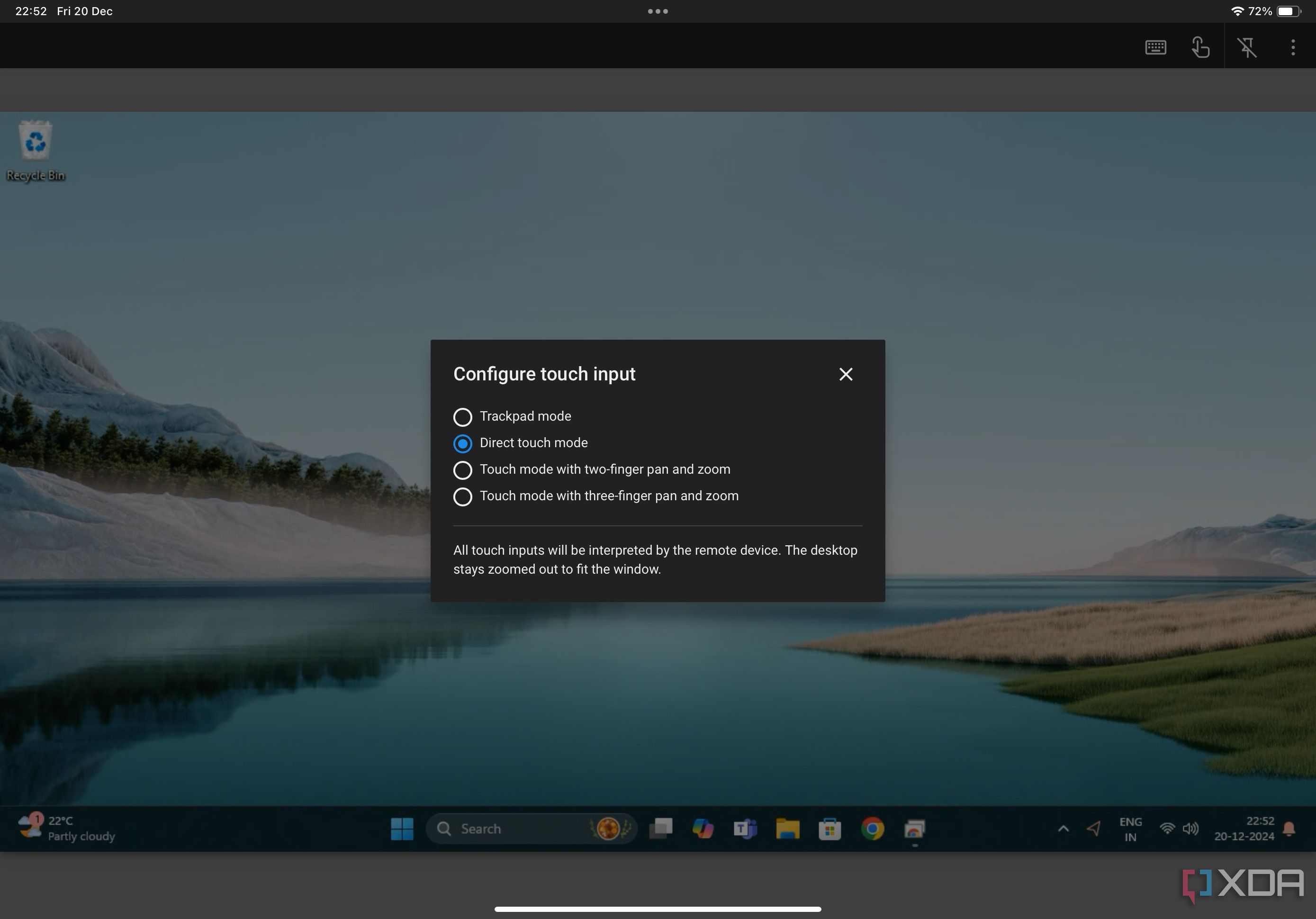Open Microsoft Store from taskbar
1316x919 pixels.
click(829, 828)
